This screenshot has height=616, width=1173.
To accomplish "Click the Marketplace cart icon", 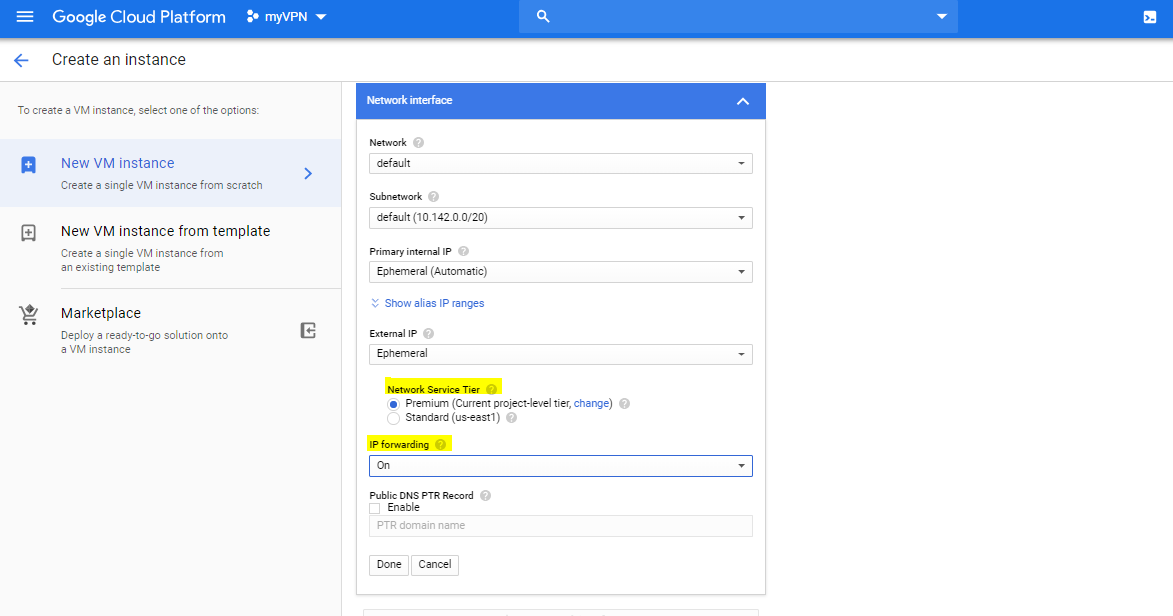I will coord(28,315).
